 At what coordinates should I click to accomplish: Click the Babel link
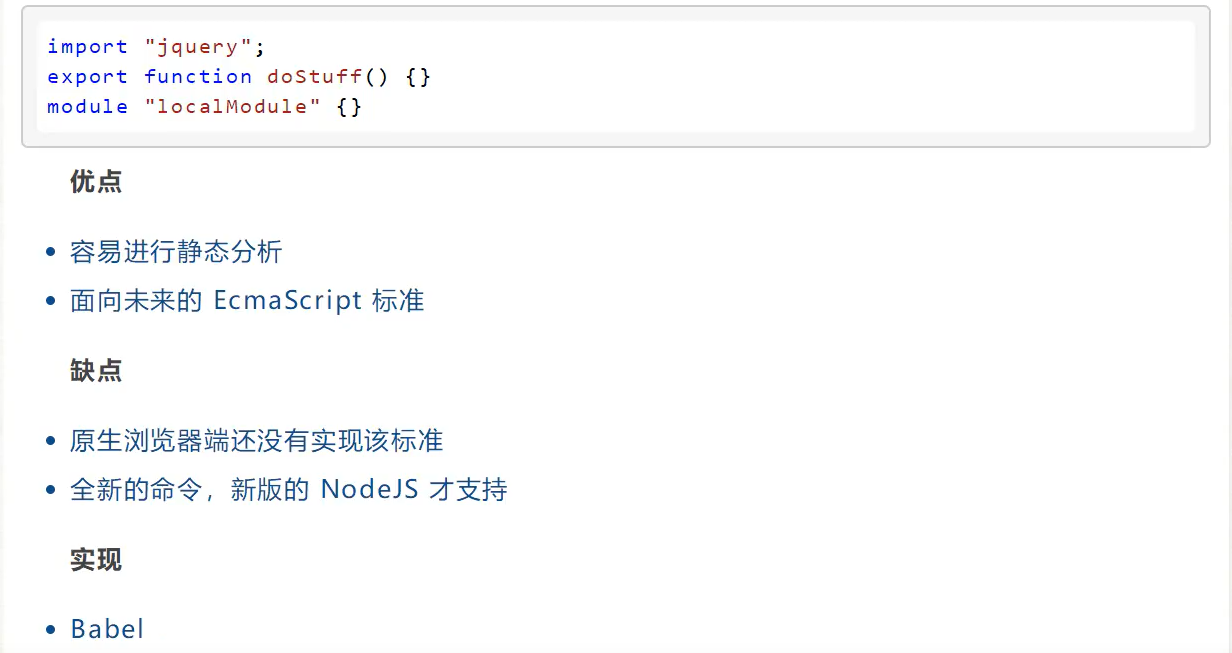click(x=107, y=629)
